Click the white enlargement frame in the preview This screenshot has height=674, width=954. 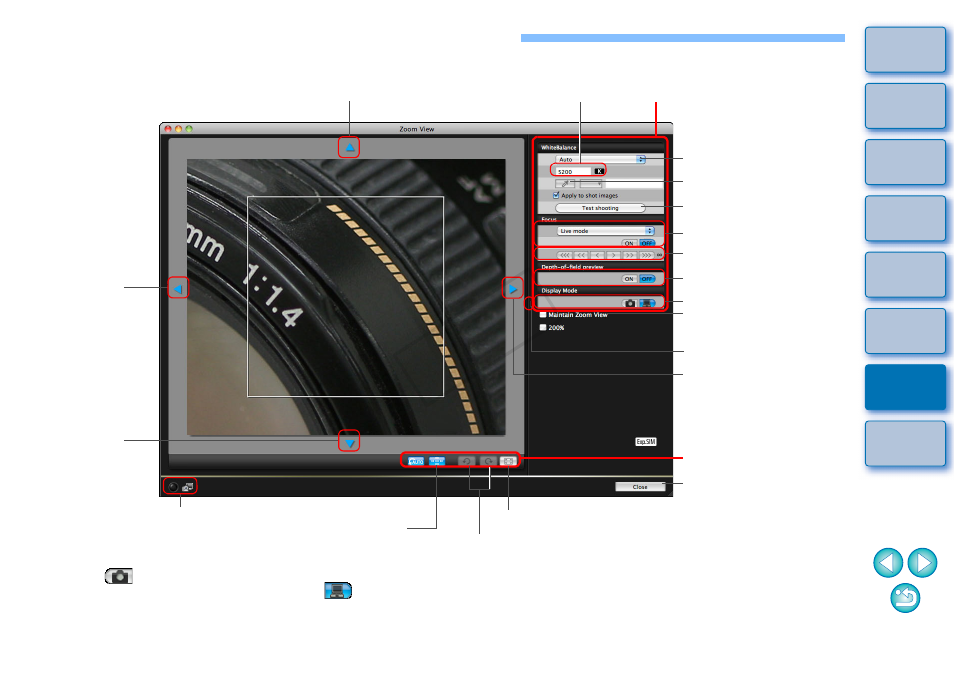(x=346, y=296)
